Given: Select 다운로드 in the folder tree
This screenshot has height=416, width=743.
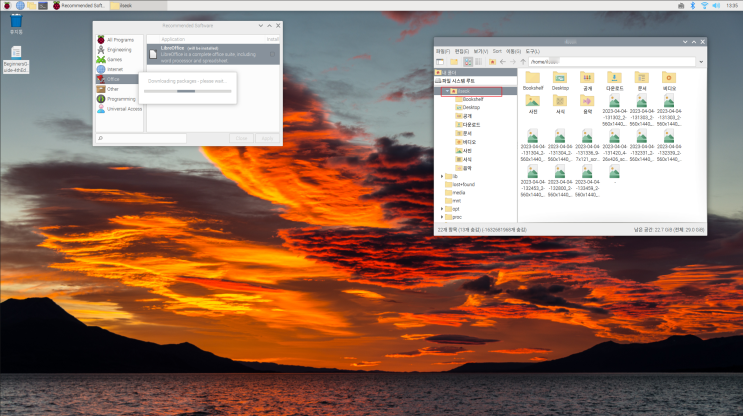Looking at the screenshot, I should [x=468, y=125].
